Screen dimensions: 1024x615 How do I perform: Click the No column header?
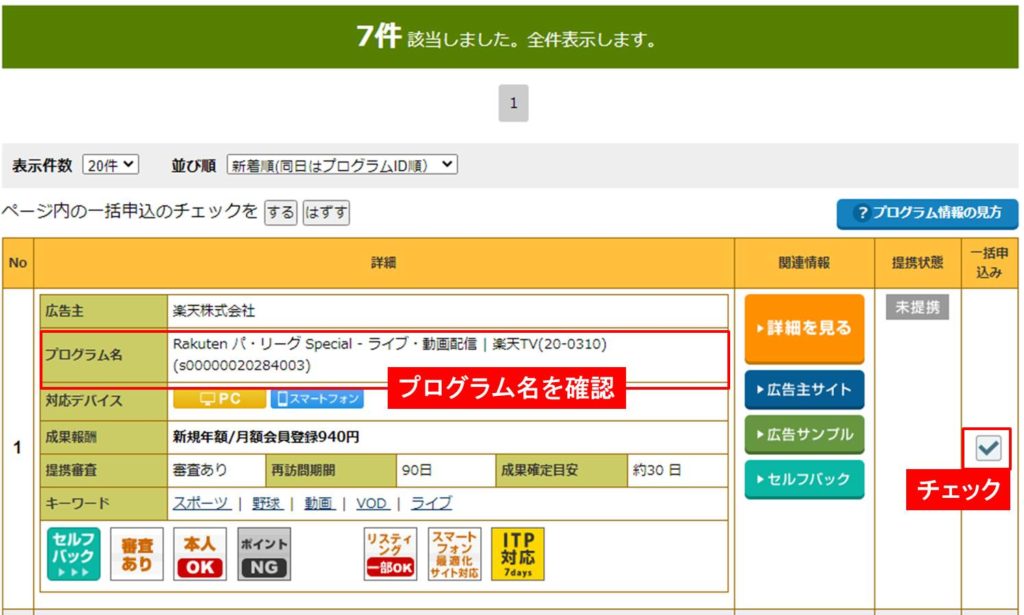pyautogui.click(x=18, y=262)
